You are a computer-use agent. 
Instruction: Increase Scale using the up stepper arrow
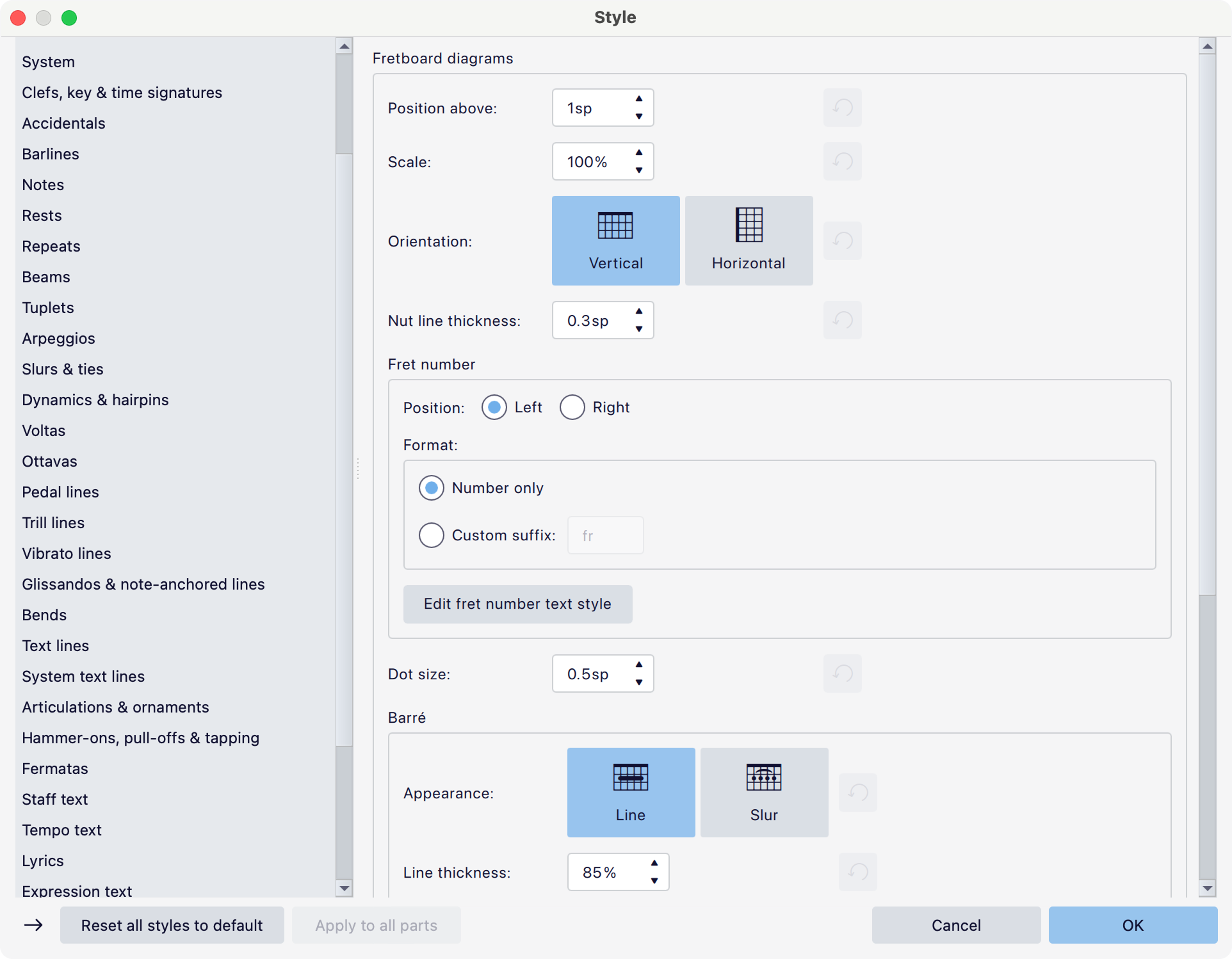point(638,153)
